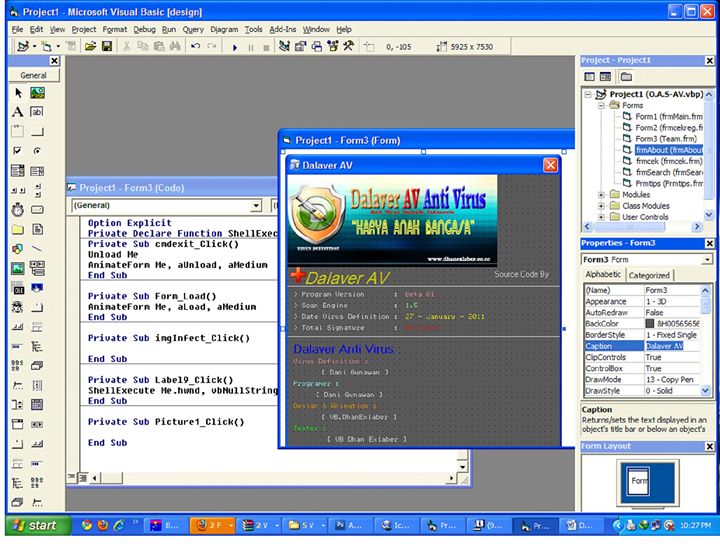
Task: Expand the Class Modules folder
Action: pyautogui.click(x=602, y=205)
